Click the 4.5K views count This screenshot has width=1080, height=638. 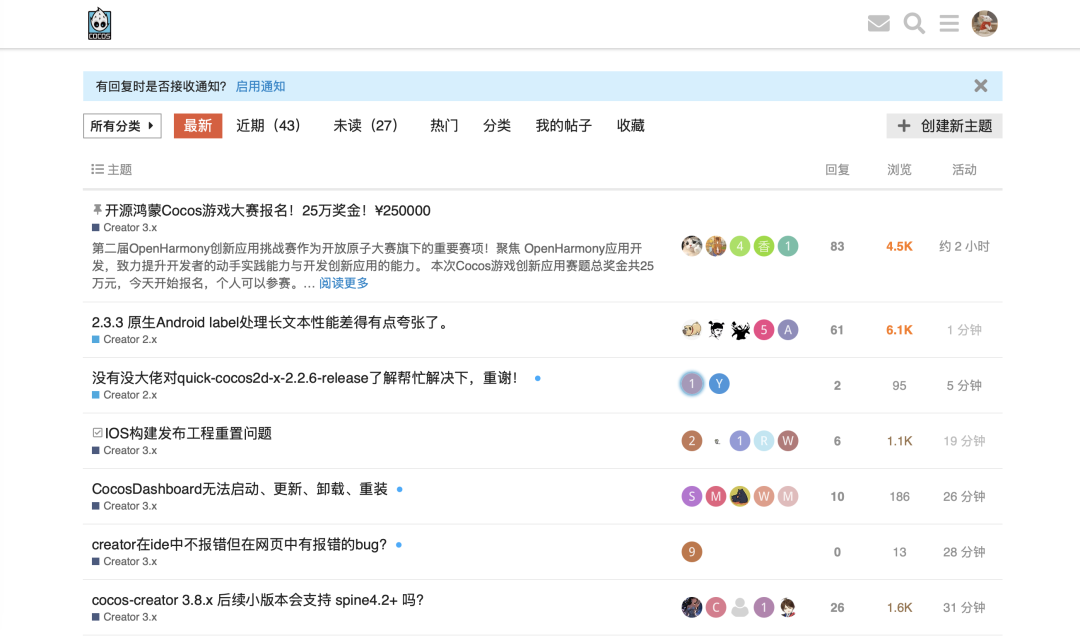[x=899, y=247]
